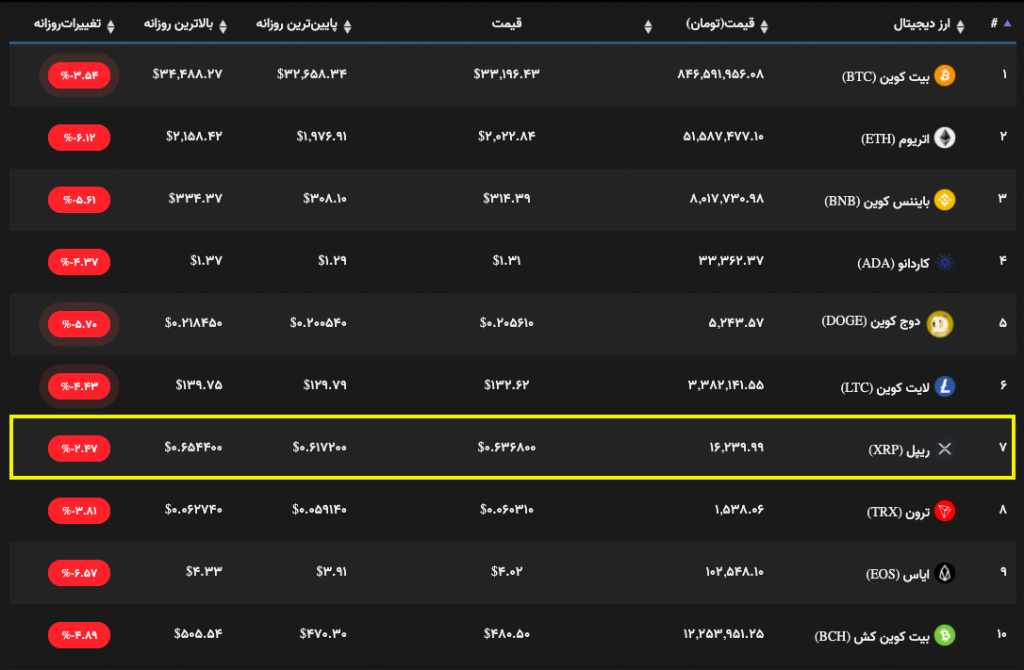Click the TRX daily change badge
1024x670 pixels.
[x=79, y=511]
